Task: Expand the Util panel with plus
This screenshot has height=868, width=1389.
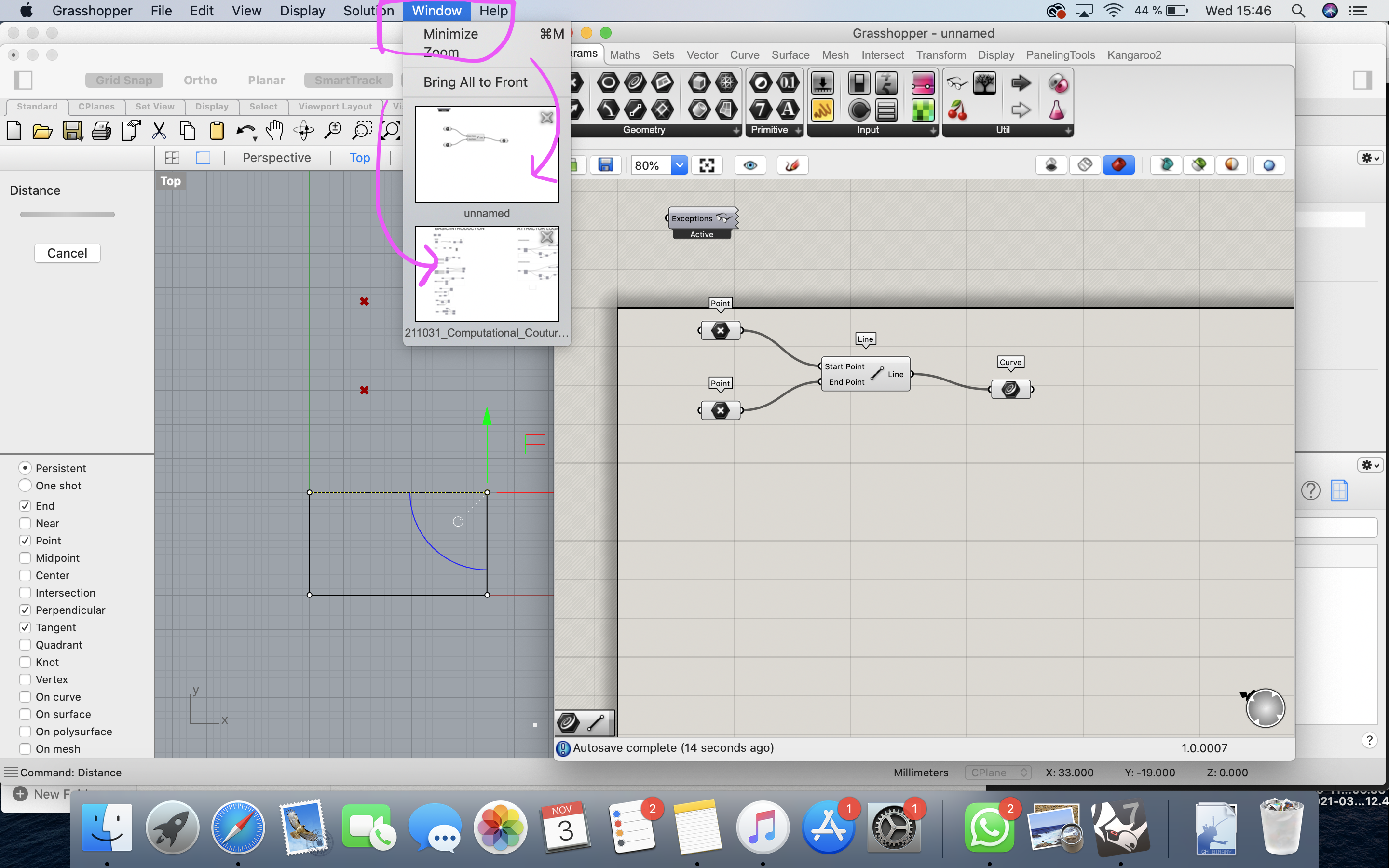Action: 1068,131
